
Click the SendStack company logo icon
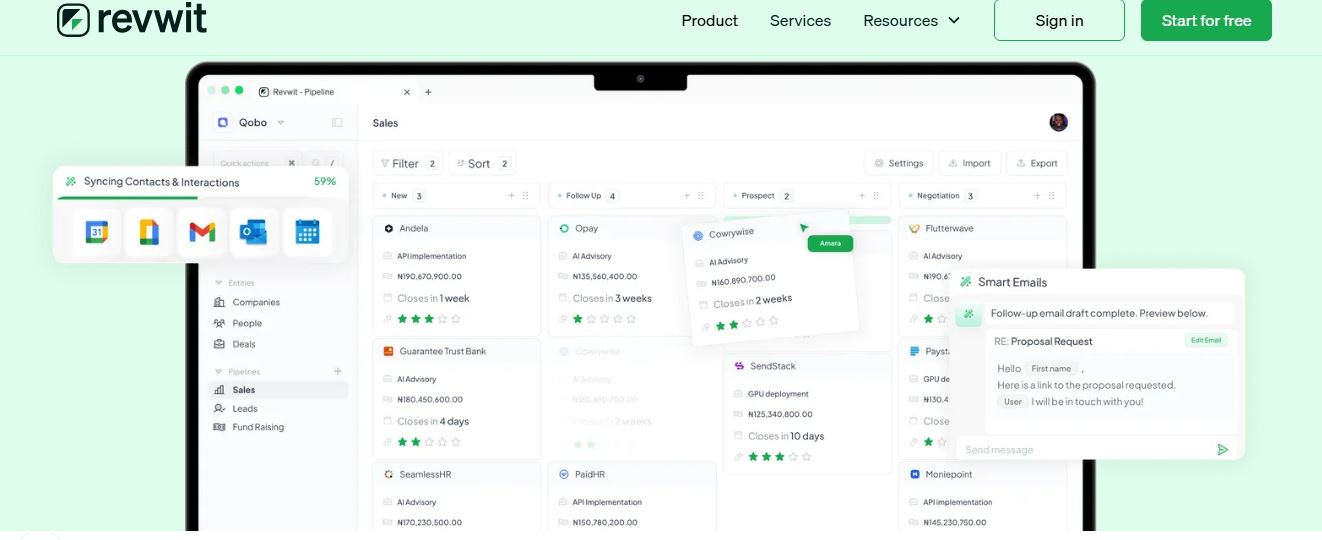(x=739, y=366)
